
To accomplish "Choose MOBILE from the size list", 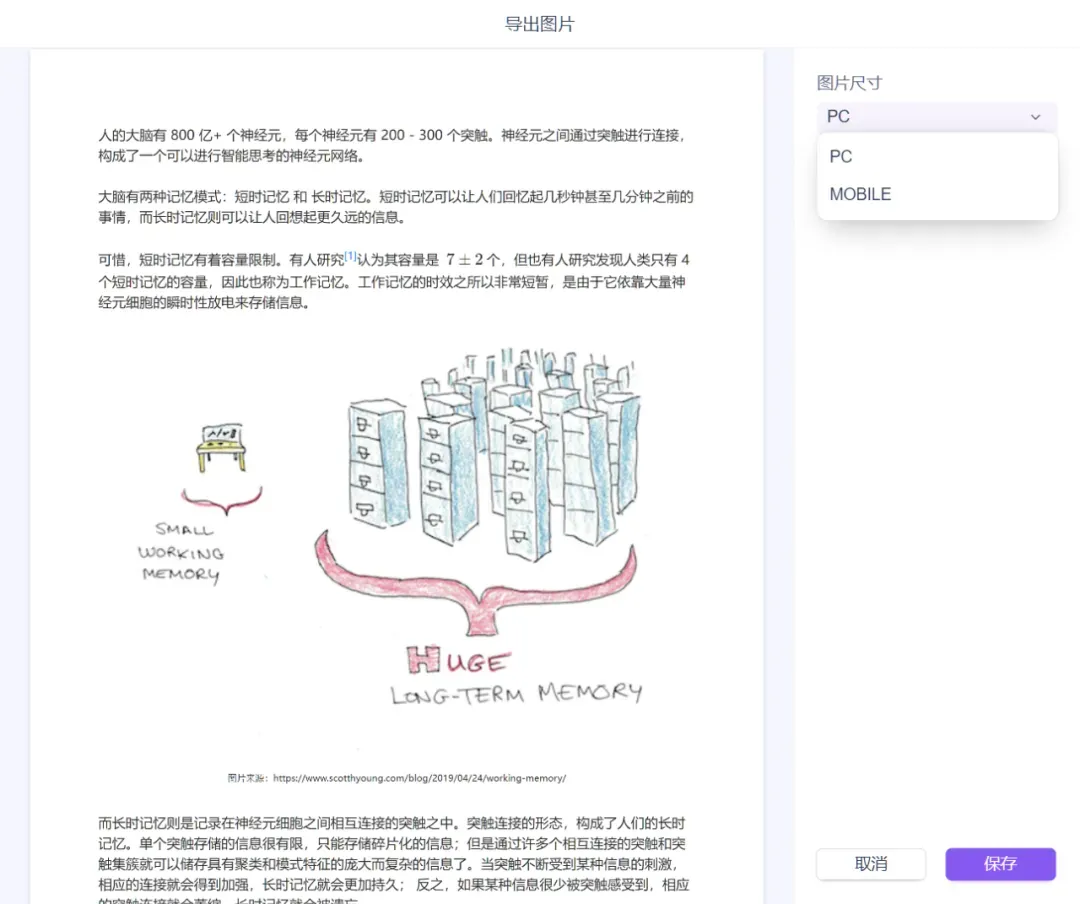I will click(937, 194).
